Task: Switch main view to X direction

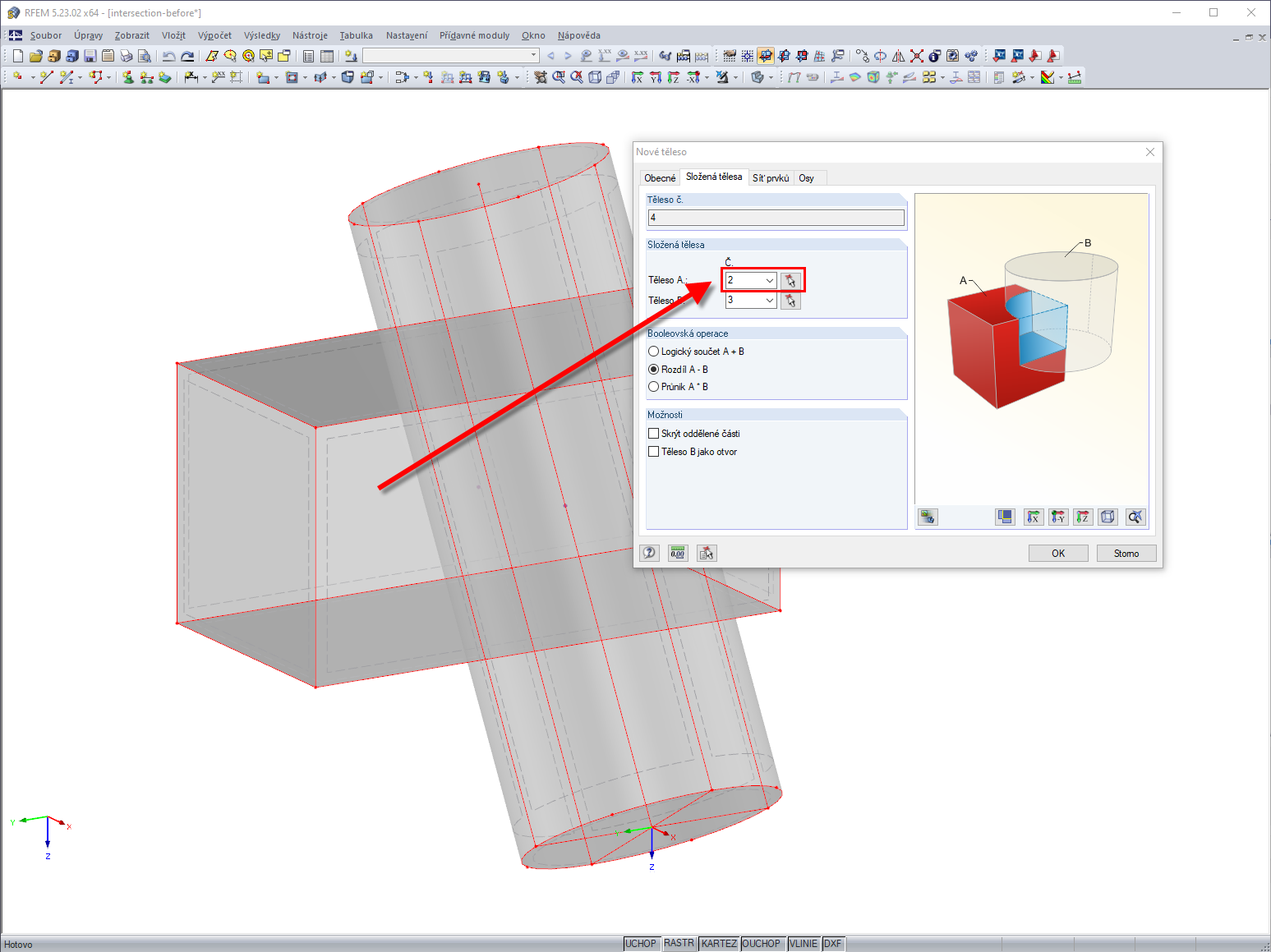Action: [638, 77]
